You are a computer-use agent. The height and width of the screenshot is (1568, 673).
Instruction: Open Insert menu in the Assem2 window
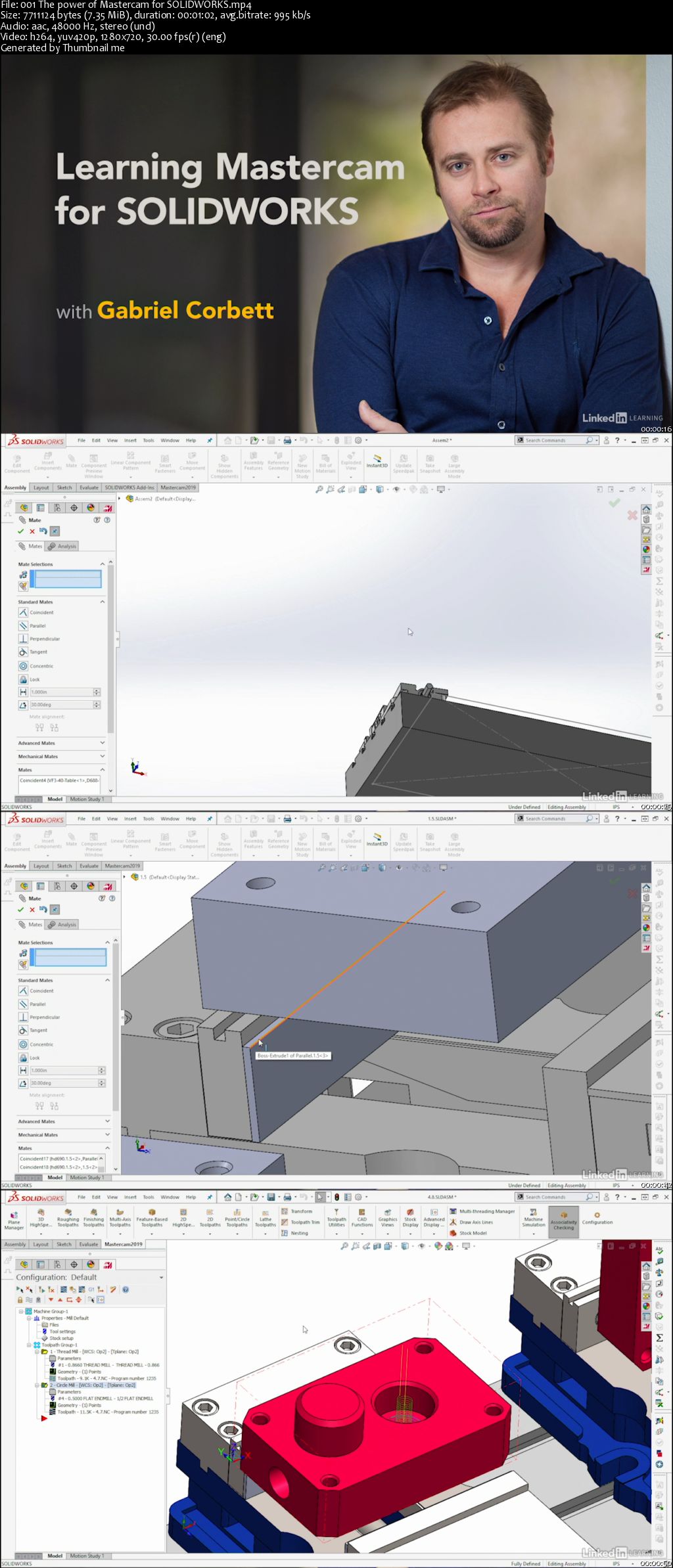130,440
